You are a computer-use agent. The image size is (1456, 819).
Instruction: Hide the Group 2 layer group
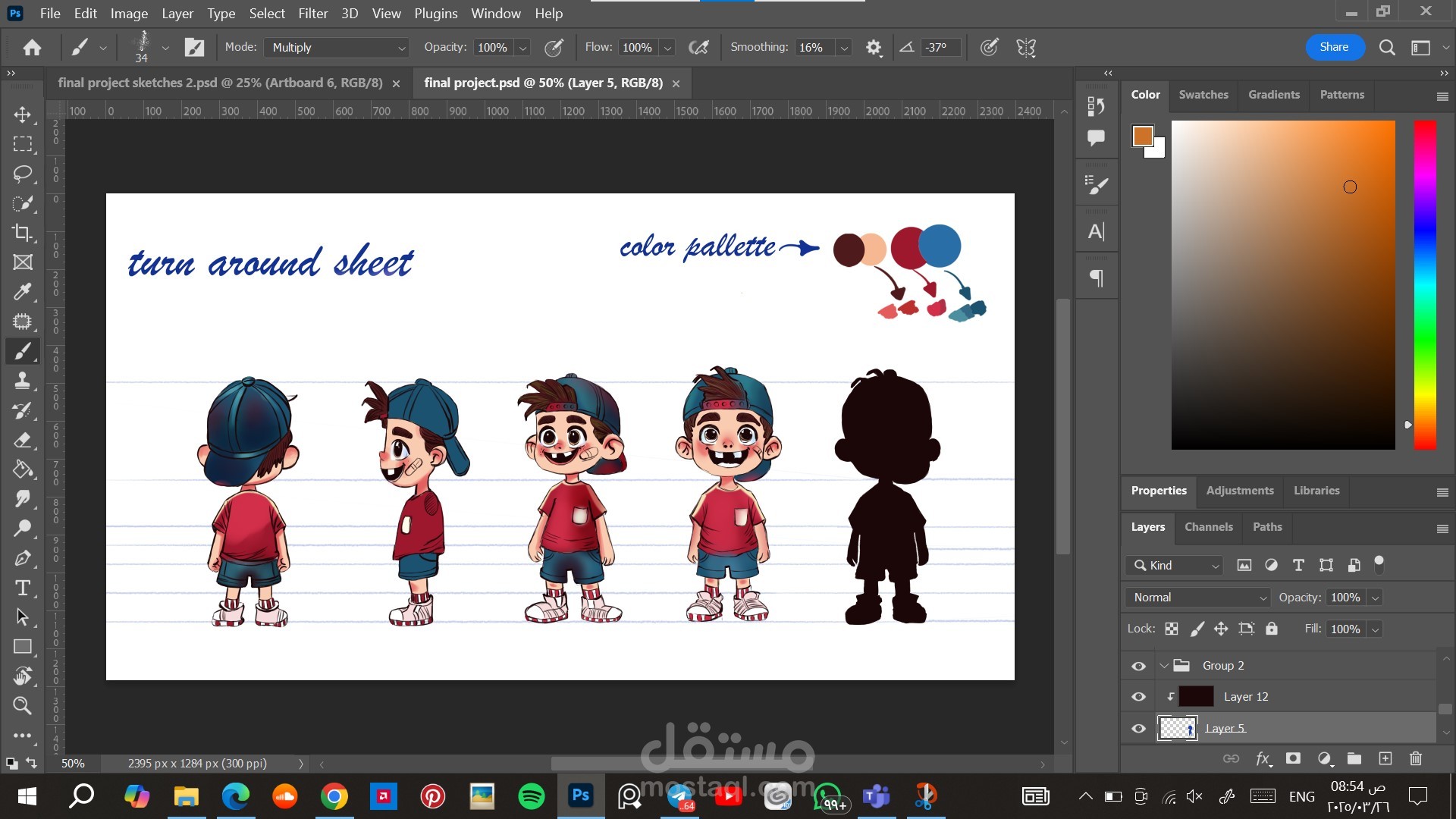[1138, 666]
